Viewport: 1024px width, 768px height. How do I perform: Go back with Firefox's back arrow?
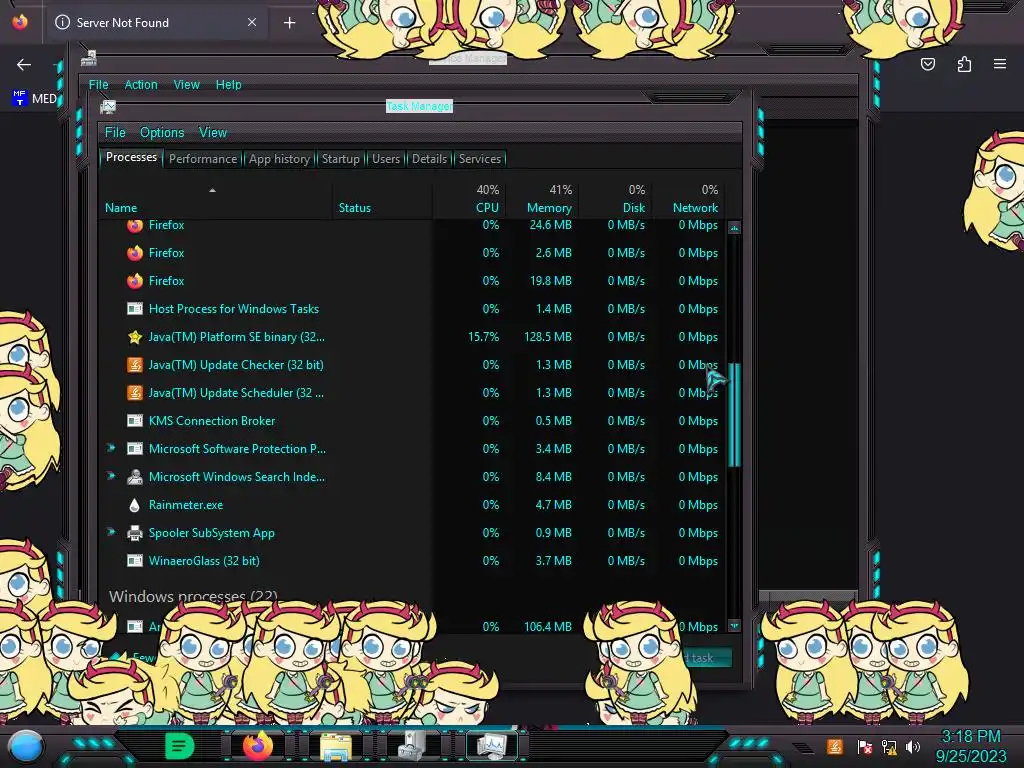coord(24,64)
